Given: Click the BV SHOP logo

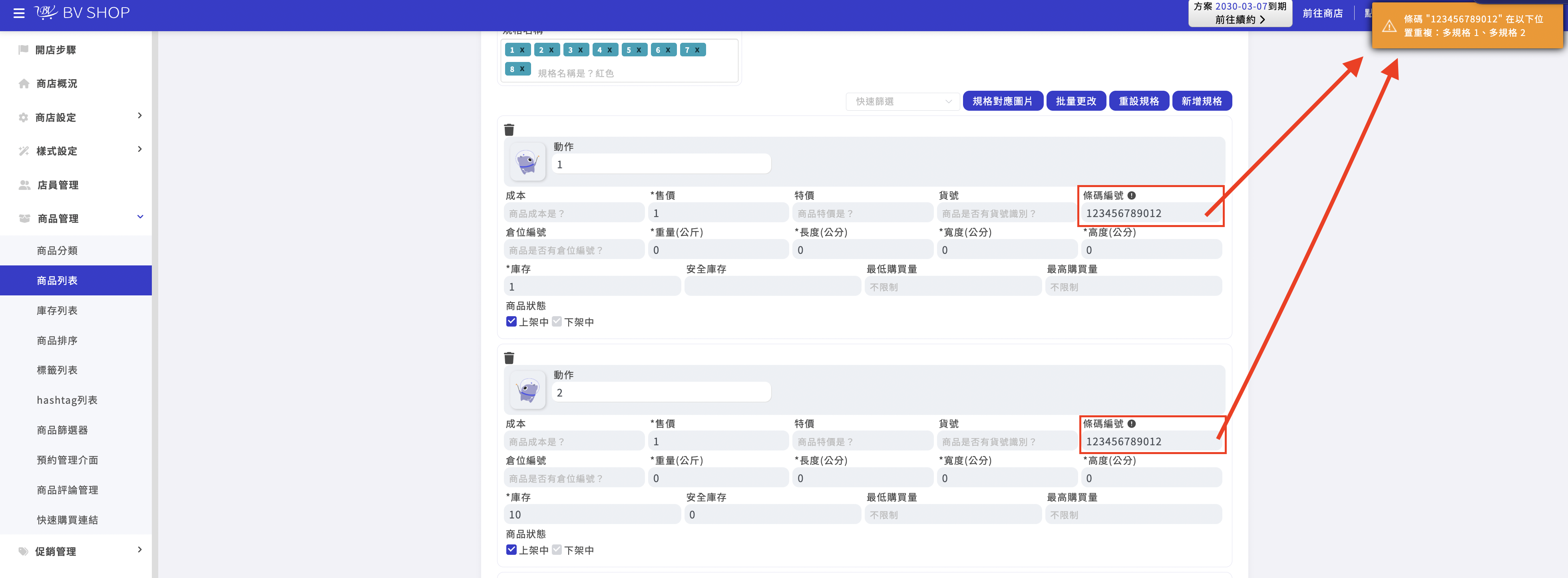Looking at the screenshot, I should click(82, 13).
